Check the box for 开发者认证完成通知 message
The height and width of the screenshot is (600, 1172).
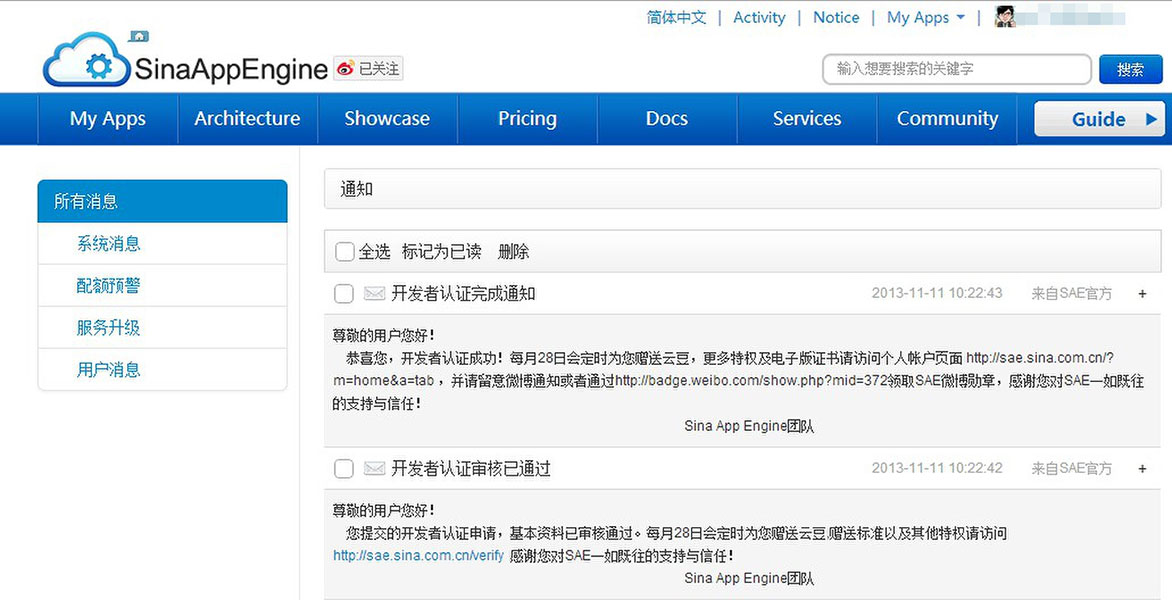click(344, 294)
